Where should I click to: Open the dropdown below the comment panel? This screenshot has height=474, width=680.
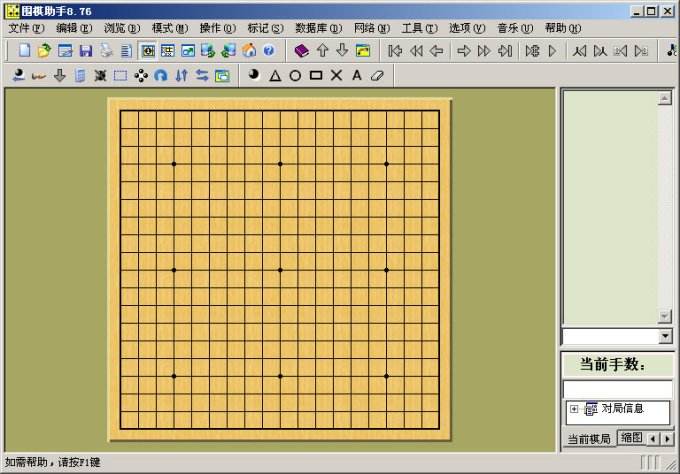(665, 337)
